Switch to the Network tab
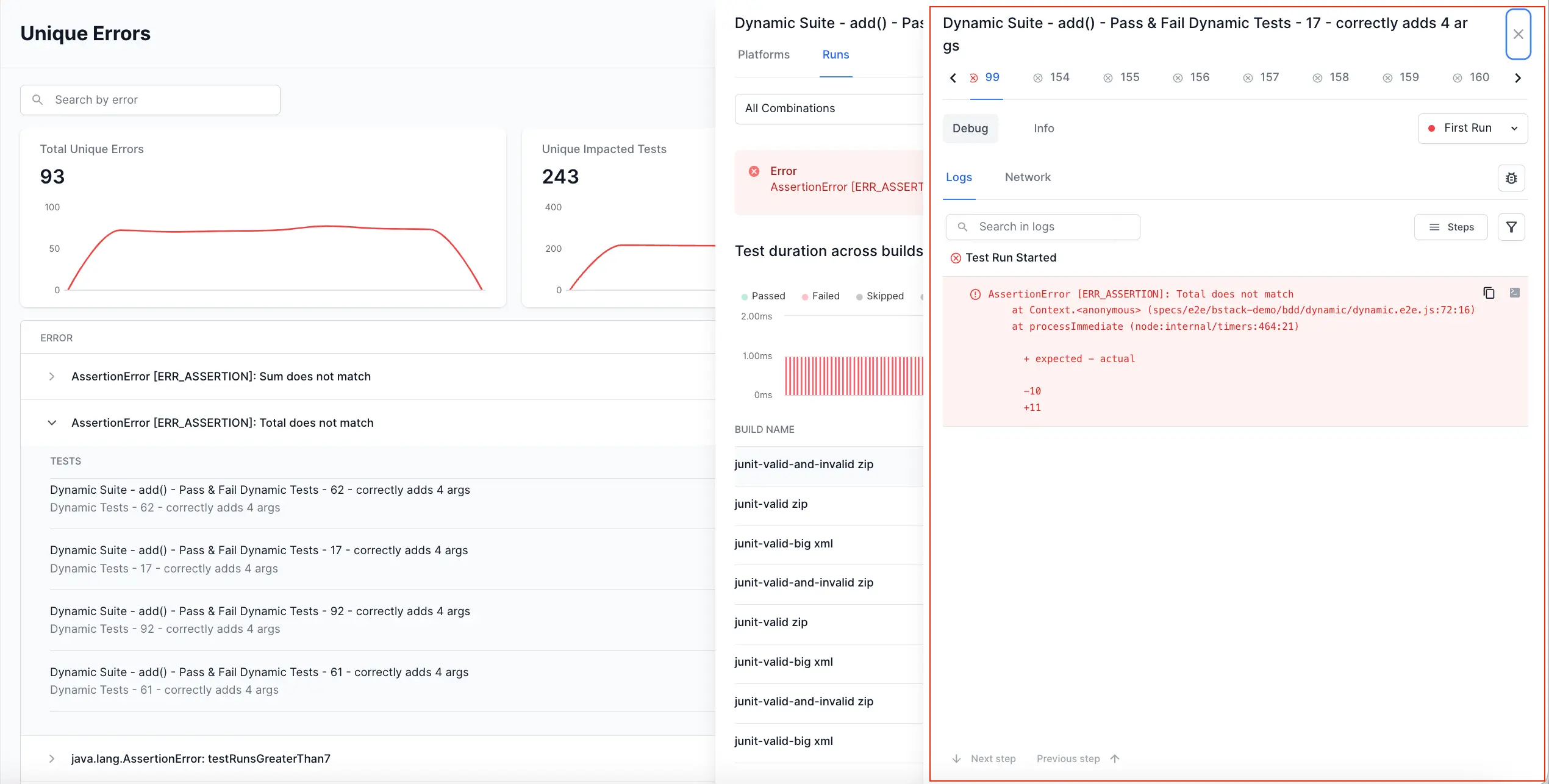Image resolution: width=1549 pixels, height=784 pixels. [x=1028, y=177]
